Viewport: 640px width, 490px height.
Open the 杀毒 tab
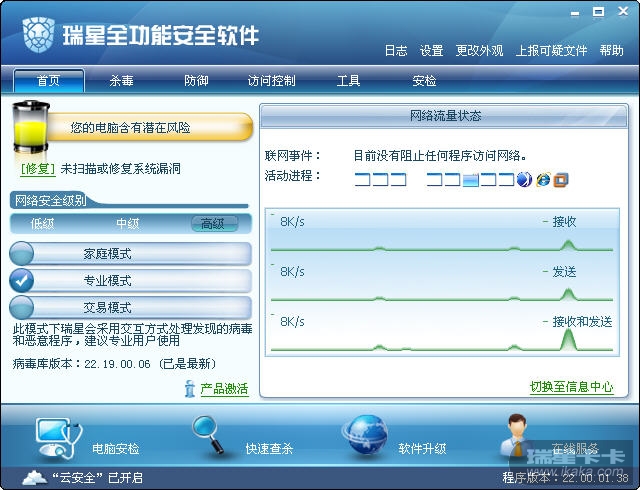click(x=122, y=80)
